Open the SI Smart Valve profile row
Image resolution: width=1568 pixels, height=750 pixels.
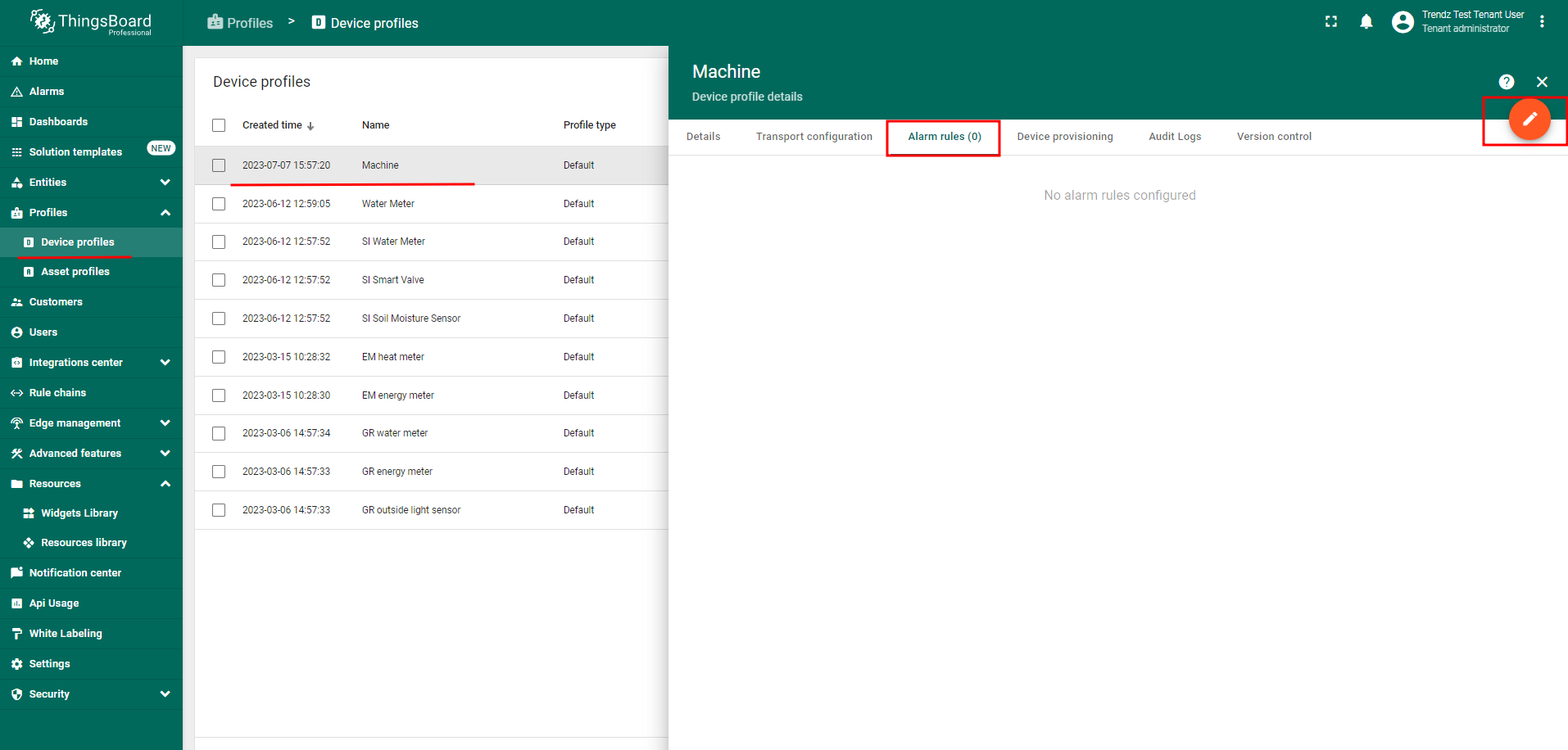(x=393, y=280)
